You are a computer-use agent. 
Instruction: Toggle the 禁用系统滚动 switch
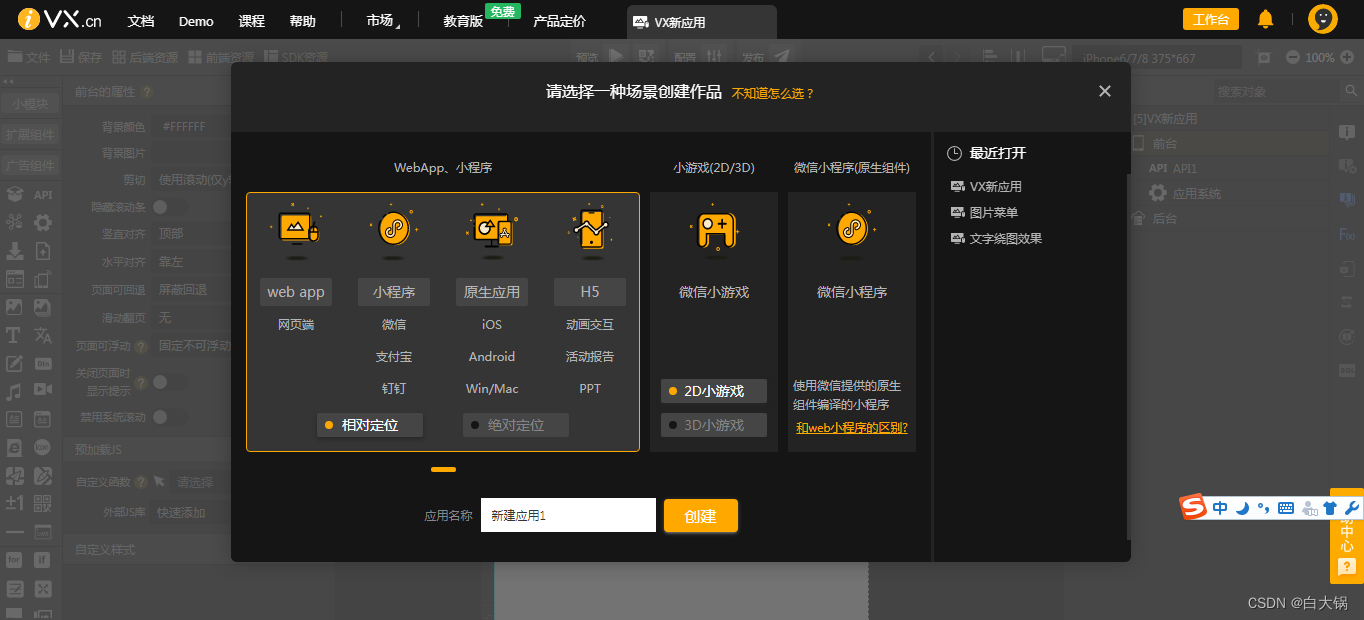pyautogui.click(x=169, y=417)
